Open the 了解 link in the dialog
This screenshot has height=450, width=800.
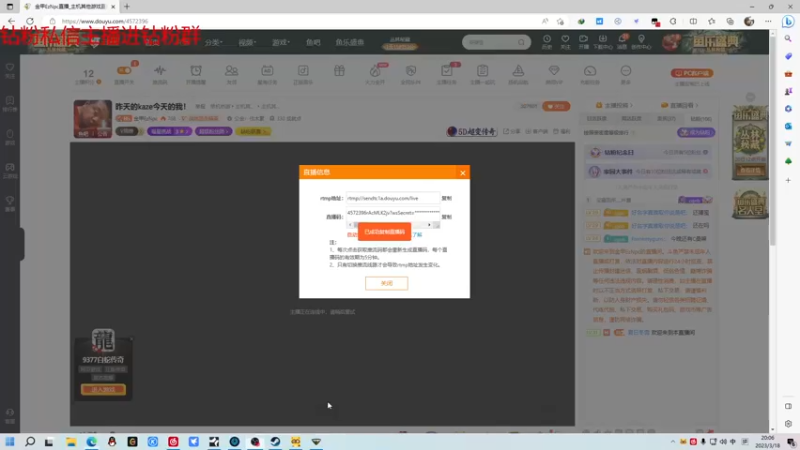(417, 235)
